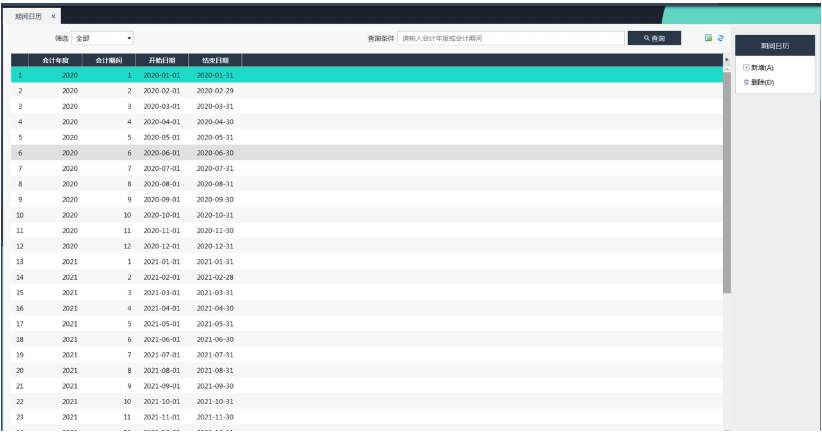Click the refresh icon above the table
The height and width of the screenshot is (433, 822).
pos(720,38)
